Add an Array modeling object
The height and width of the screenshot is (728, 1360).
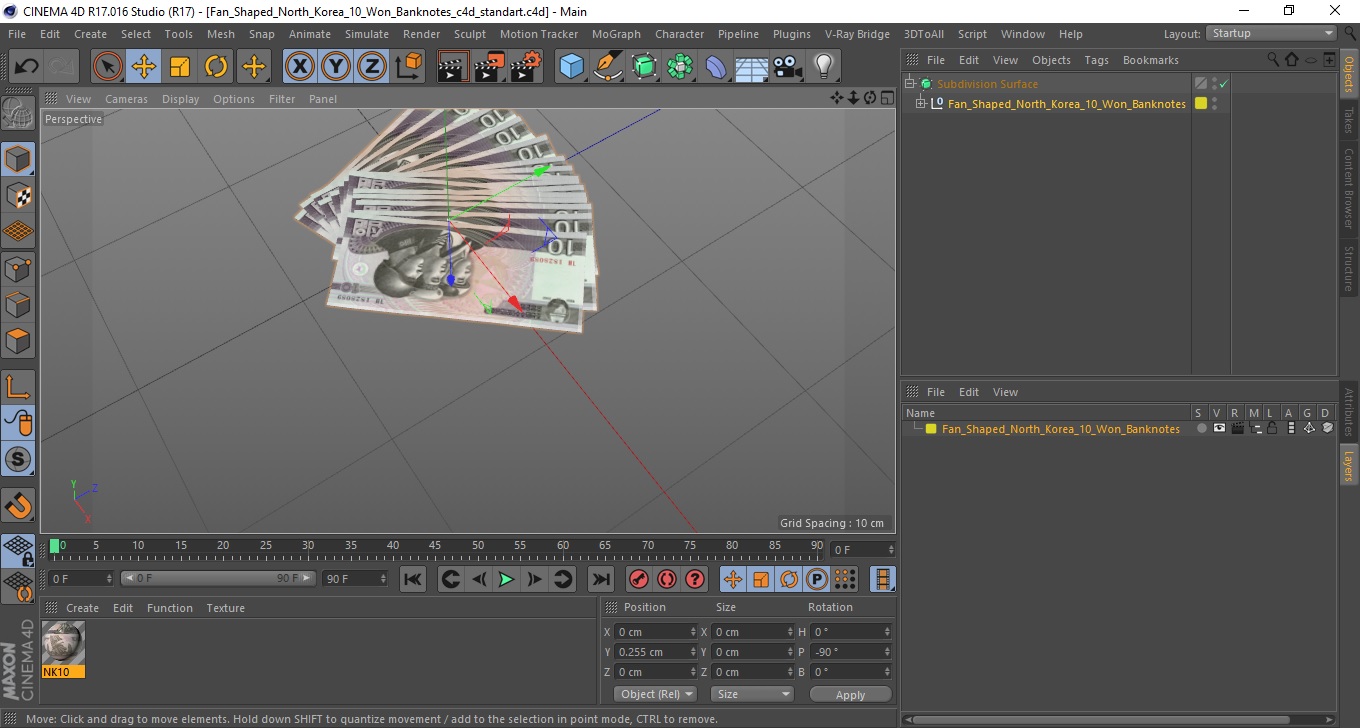point(680,67)
